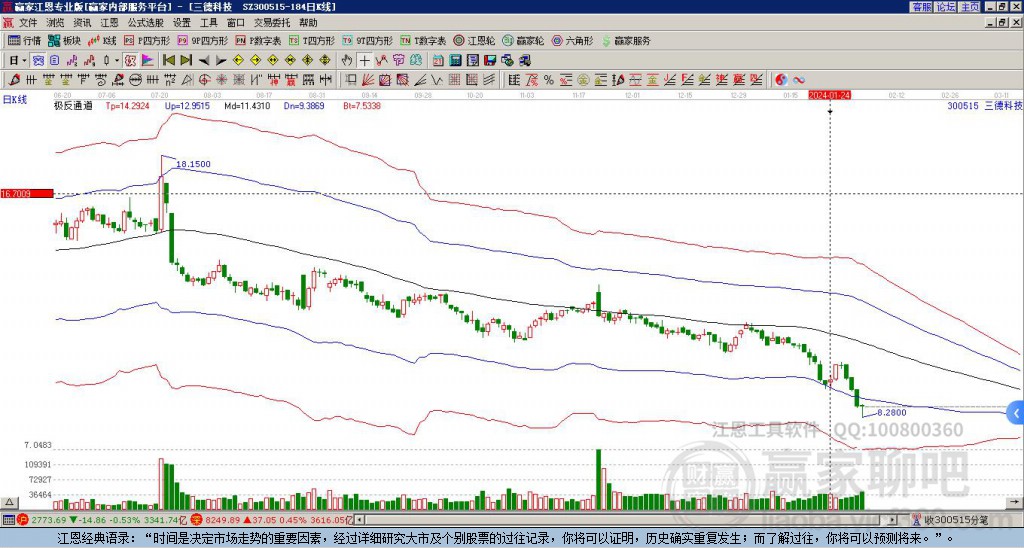Open the T数字表 tool

423,40
